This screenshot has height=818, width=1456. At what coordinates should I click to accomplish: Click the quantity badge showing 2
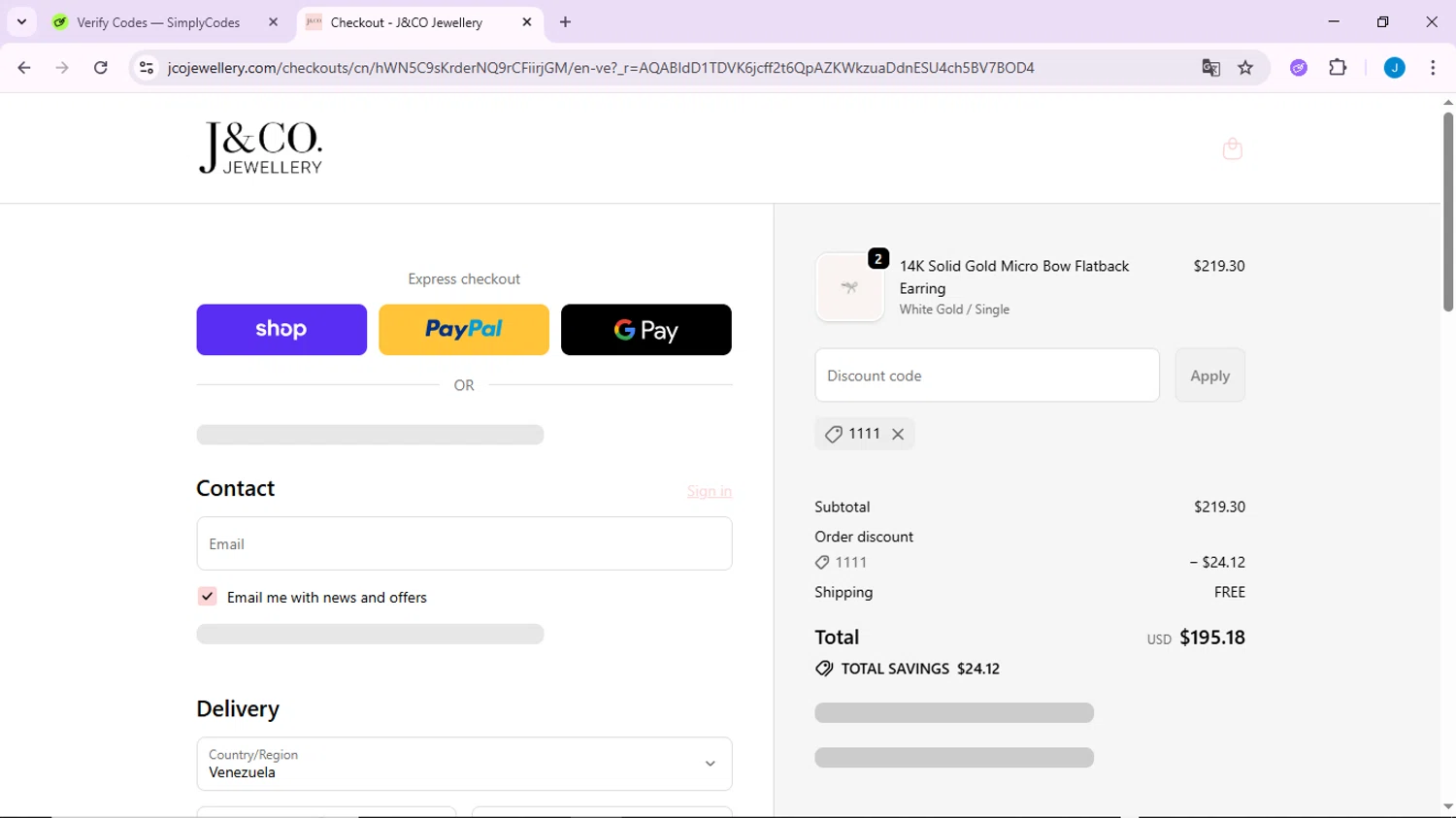[878, 259]
